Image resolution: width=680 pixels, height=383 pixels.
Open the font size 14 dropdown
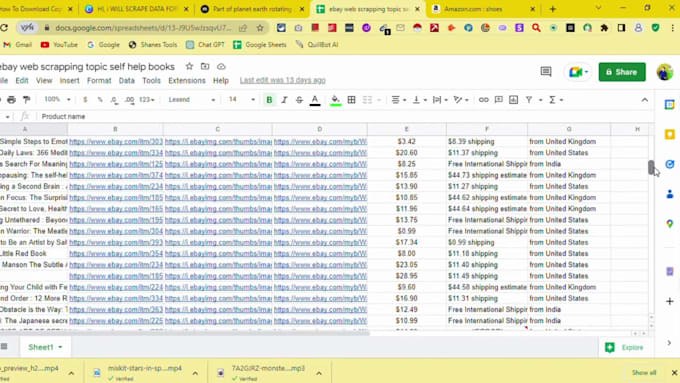click(x=242, y=99)
